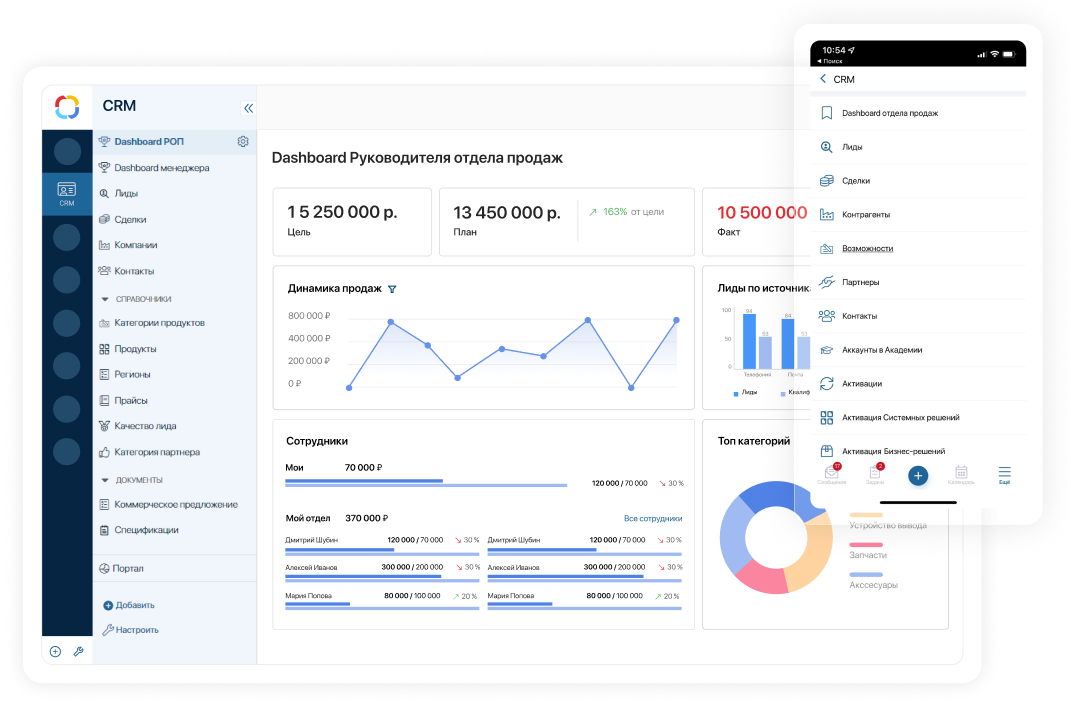
Task: Open mobile hamburger menu Ещё
Action: [1004, 474]
